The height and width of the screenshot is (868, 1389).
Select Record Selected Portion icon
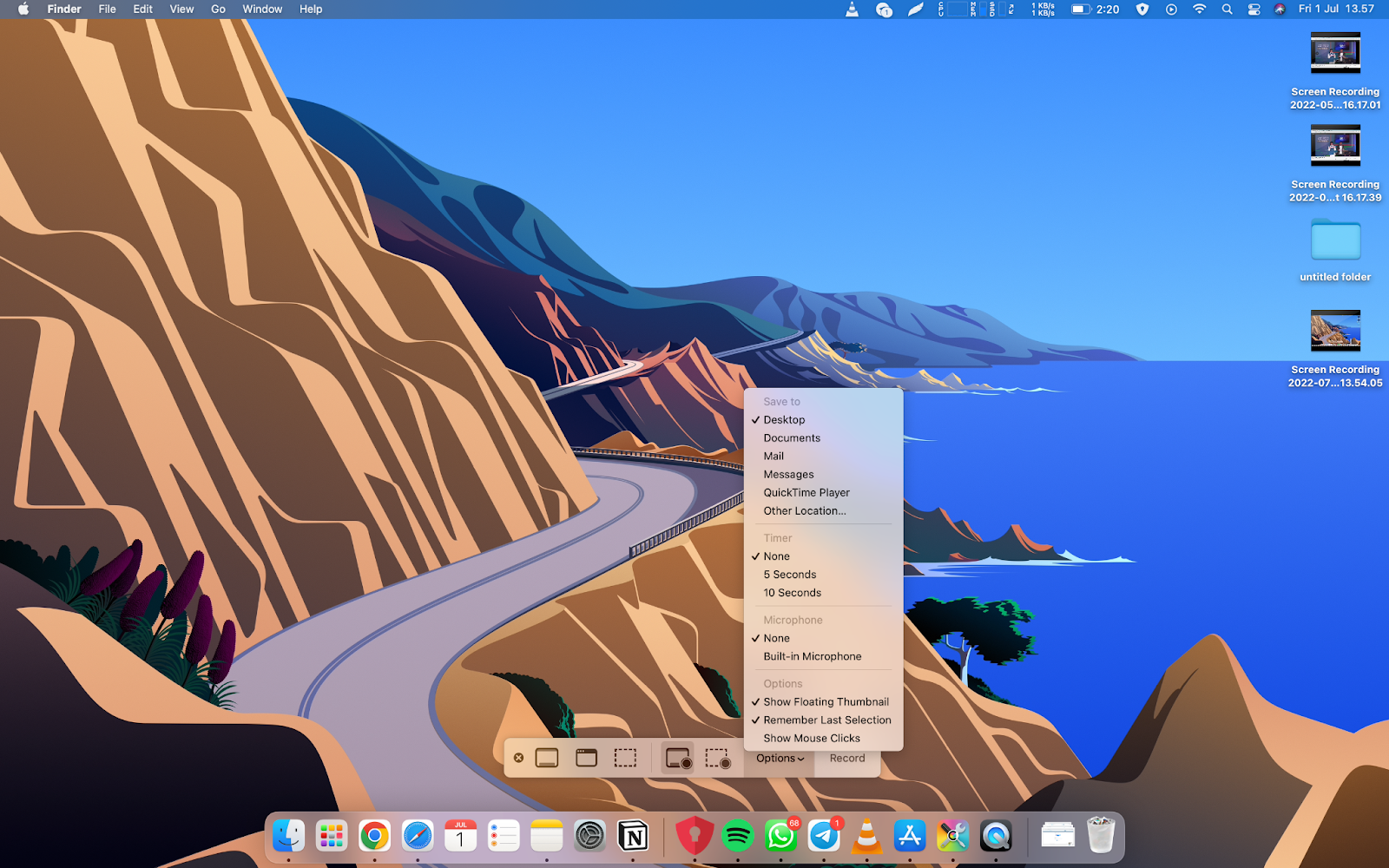[x=718, y=758]
